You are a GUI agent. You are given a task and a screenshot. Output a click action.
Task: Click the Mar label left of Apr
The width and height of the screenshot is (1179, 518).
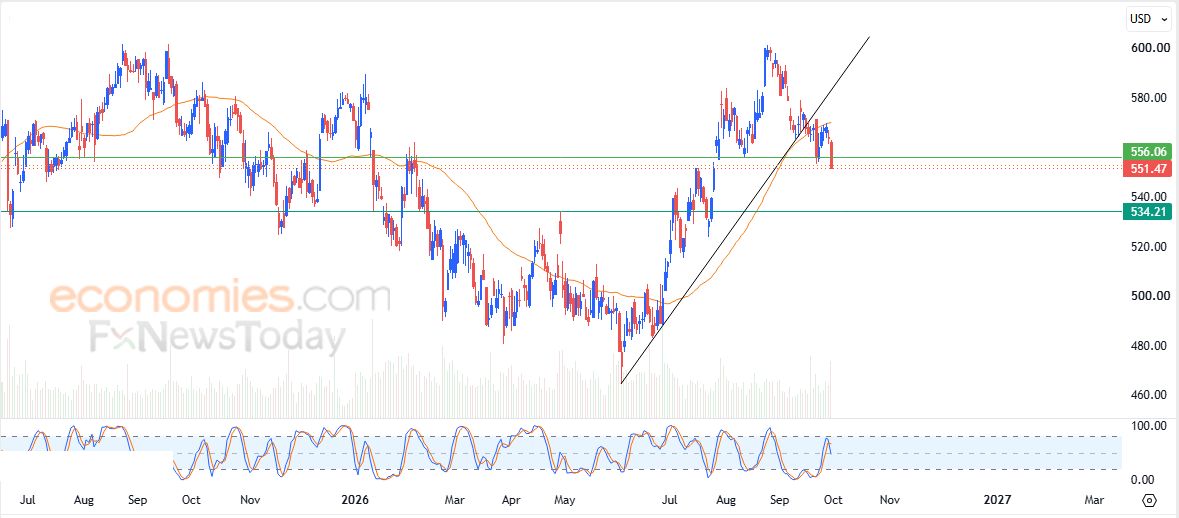tap(454, 499)
